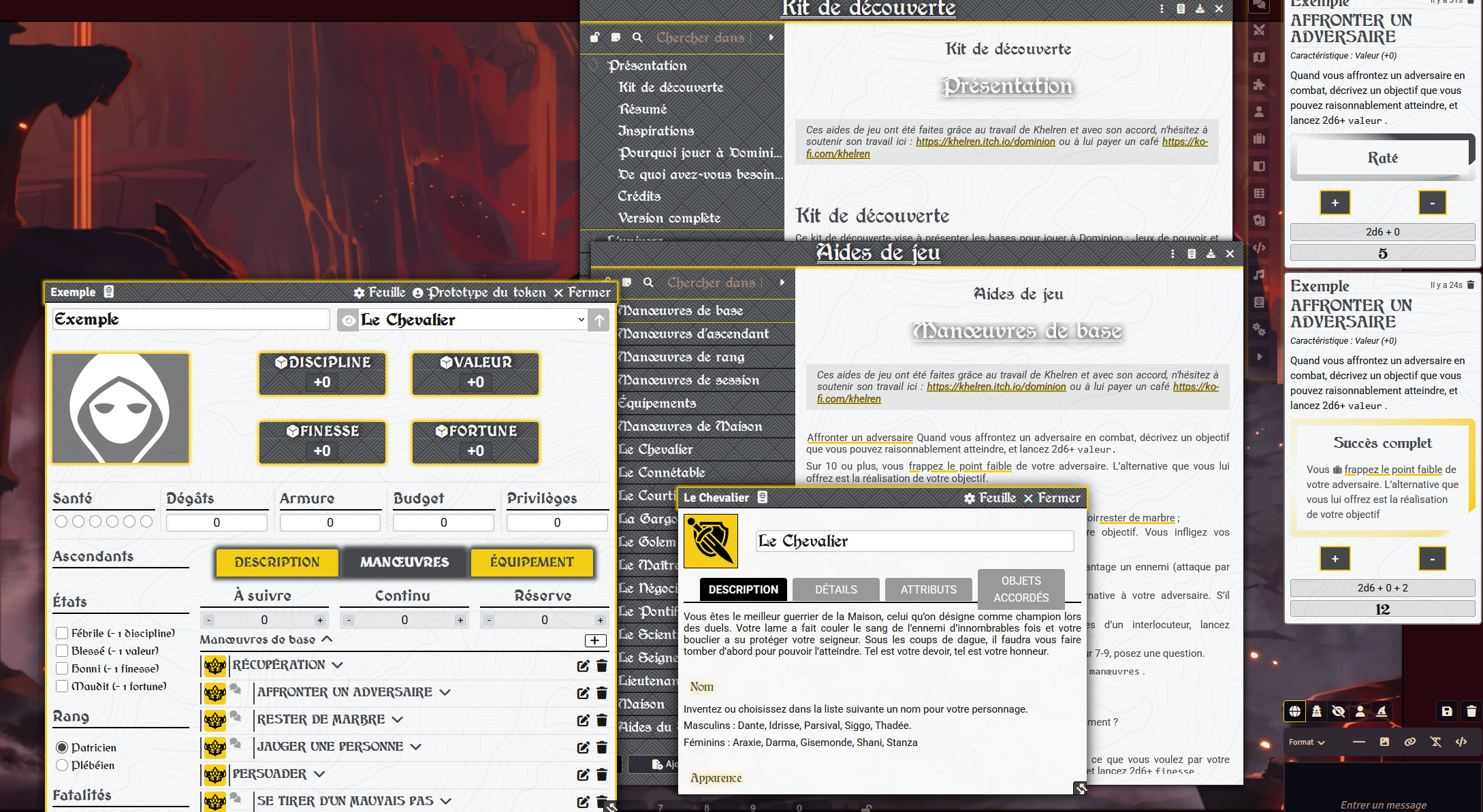Click the Feuille button on Exemple sheet
Screen dimensions: 1483x812
coord(379,293)
